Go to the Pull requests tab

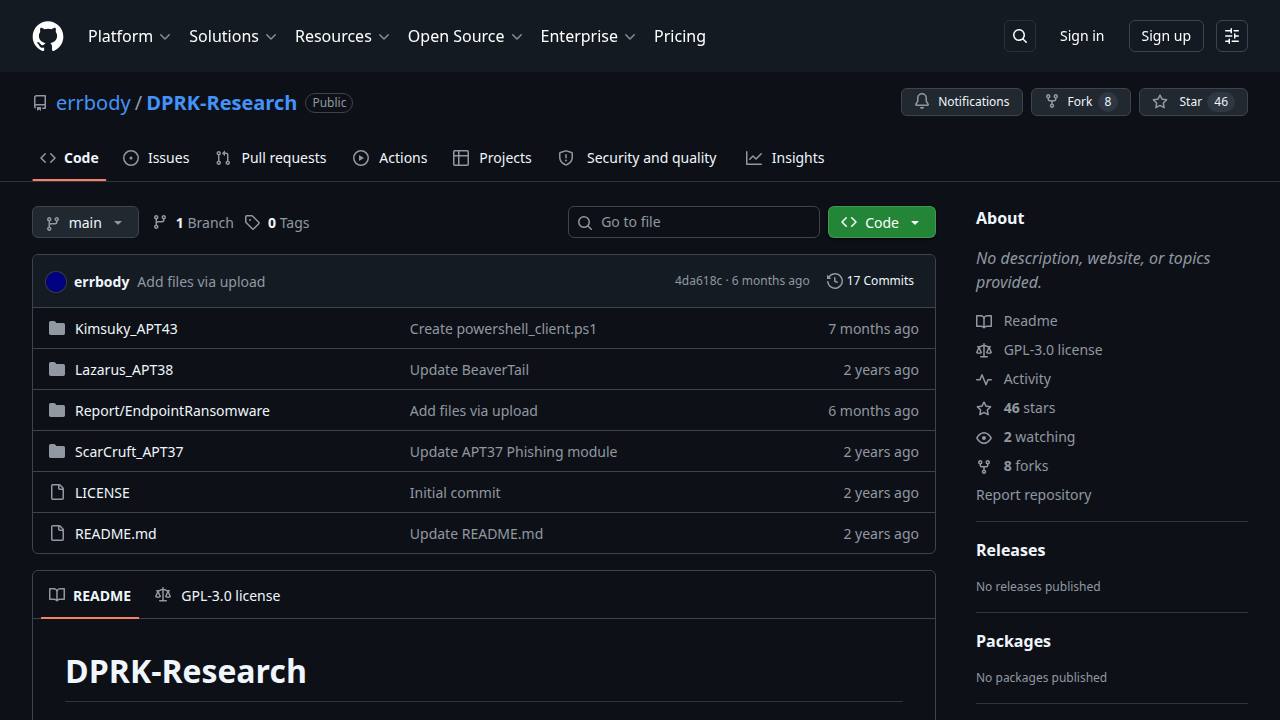[271, 158]
